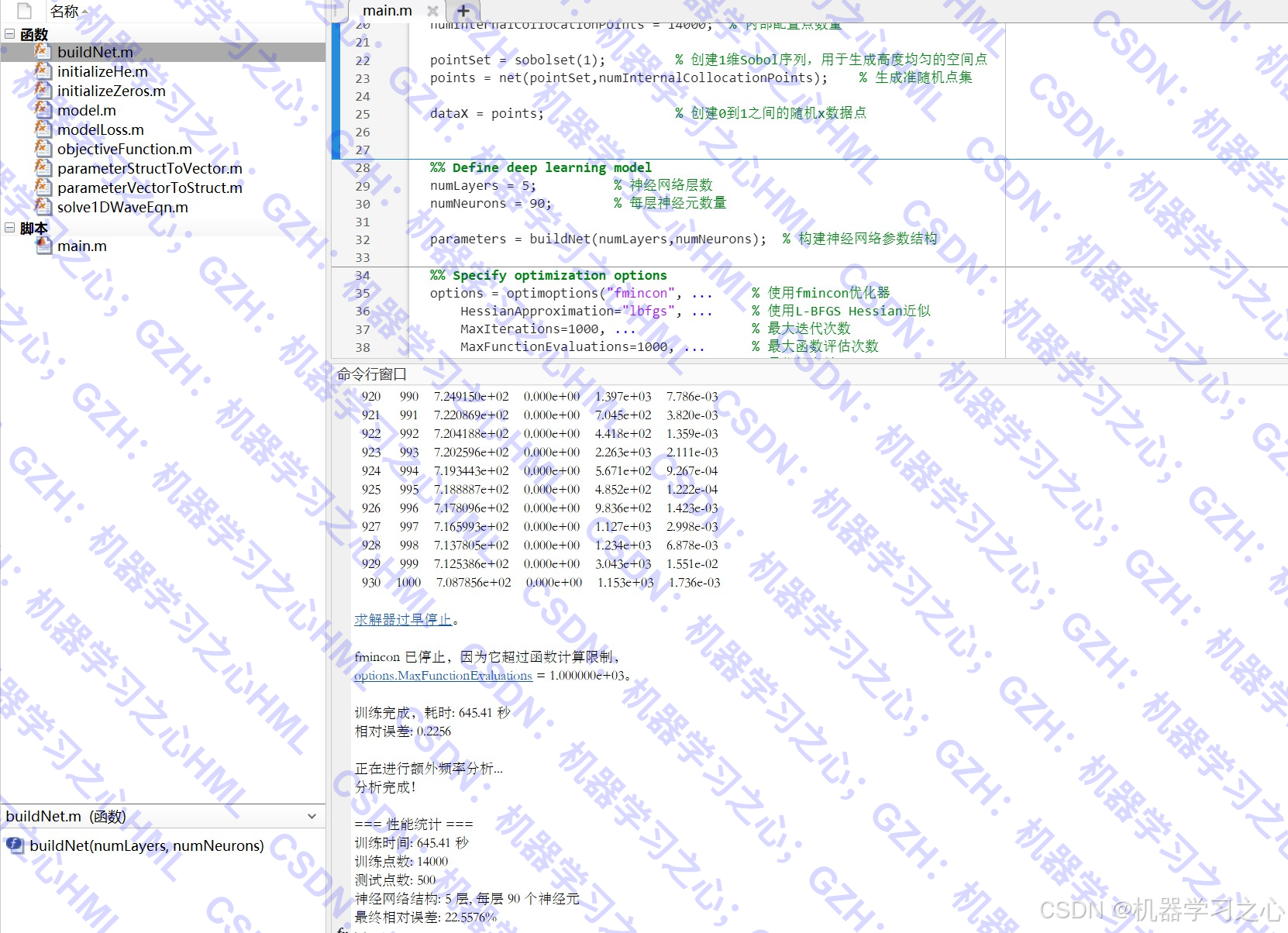Image resolution: width=1288 pixels, height=933 pixels.
Task: Click the "lbfgs" string in line 36
Action: pos(649,311)
